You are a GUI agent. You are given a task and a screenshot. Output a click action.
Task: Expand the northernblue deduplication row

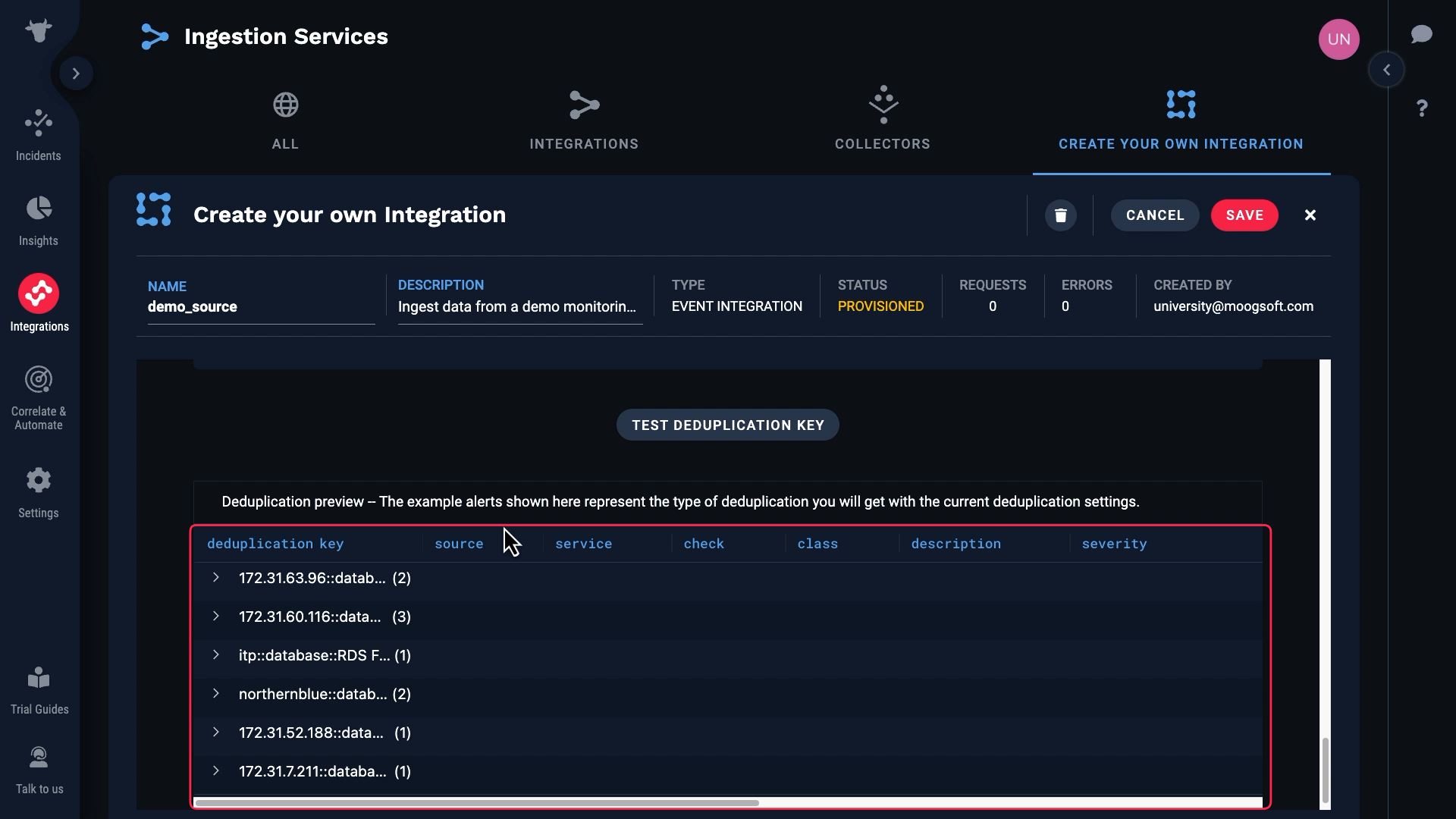216,694
